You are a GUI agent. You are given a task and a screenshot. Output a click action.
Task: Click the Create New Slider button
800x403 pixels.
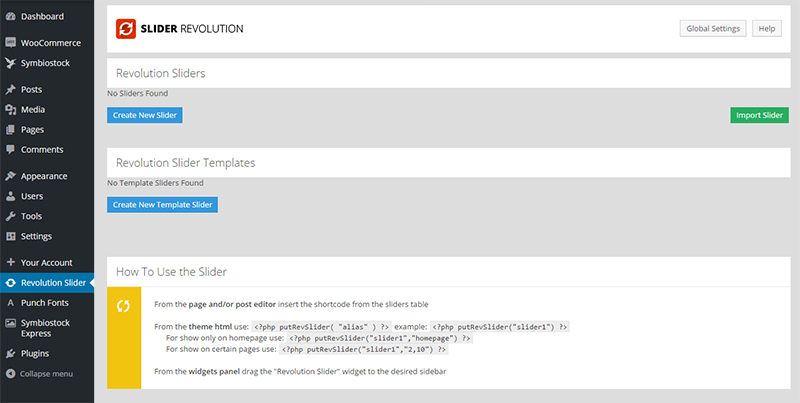point(145,115)
